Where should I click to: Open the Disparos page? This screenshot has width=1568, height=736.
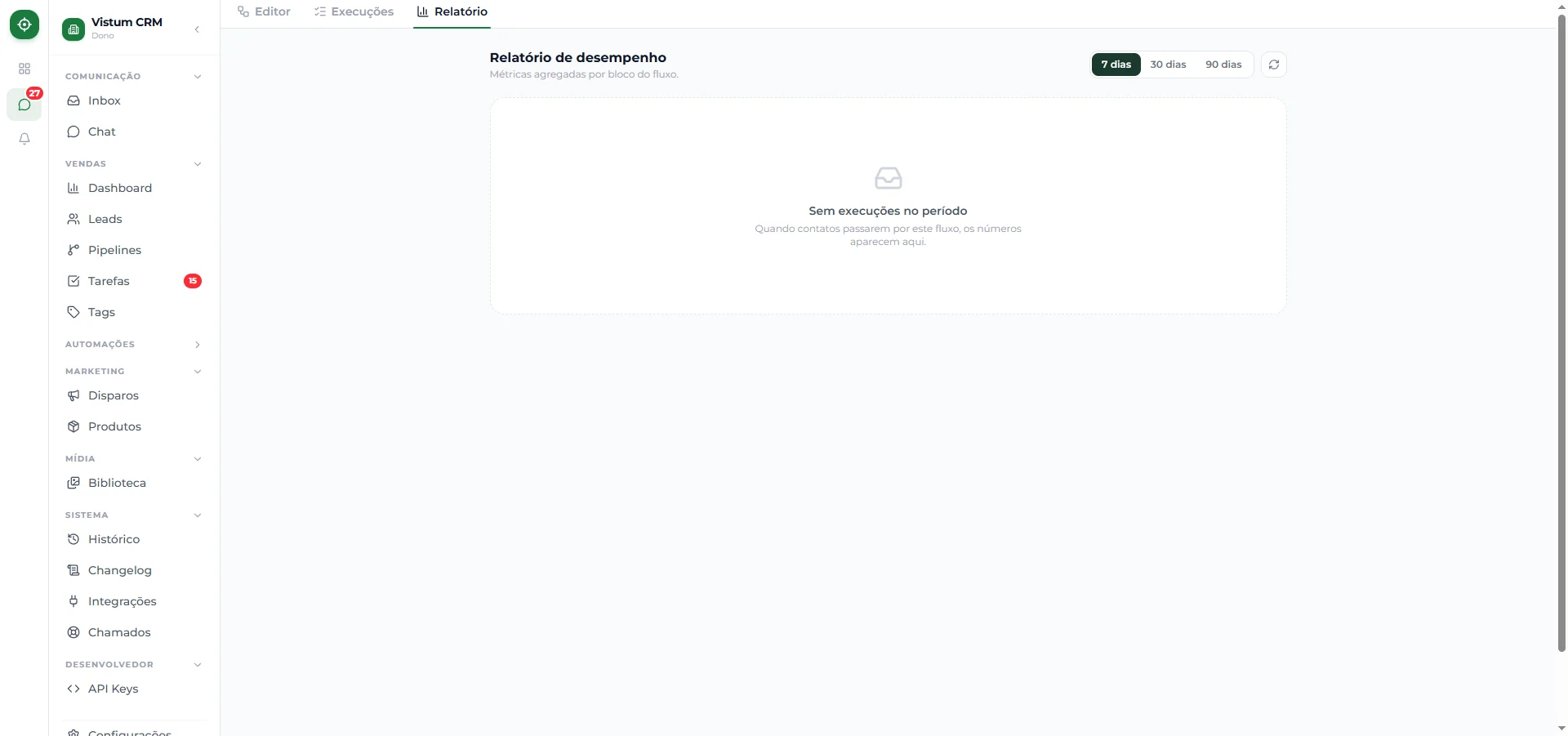point(134,395)
